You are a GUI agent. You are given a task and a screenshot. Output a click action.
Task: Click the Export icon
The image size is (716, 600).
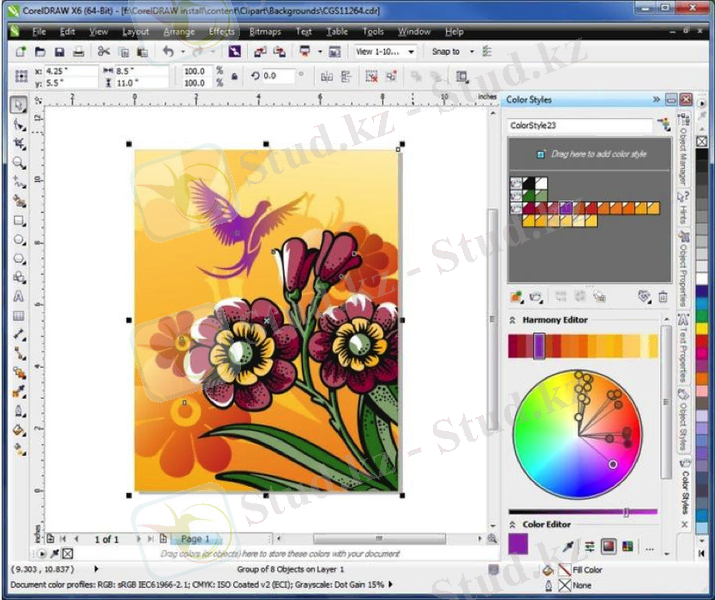coord(279,52)
